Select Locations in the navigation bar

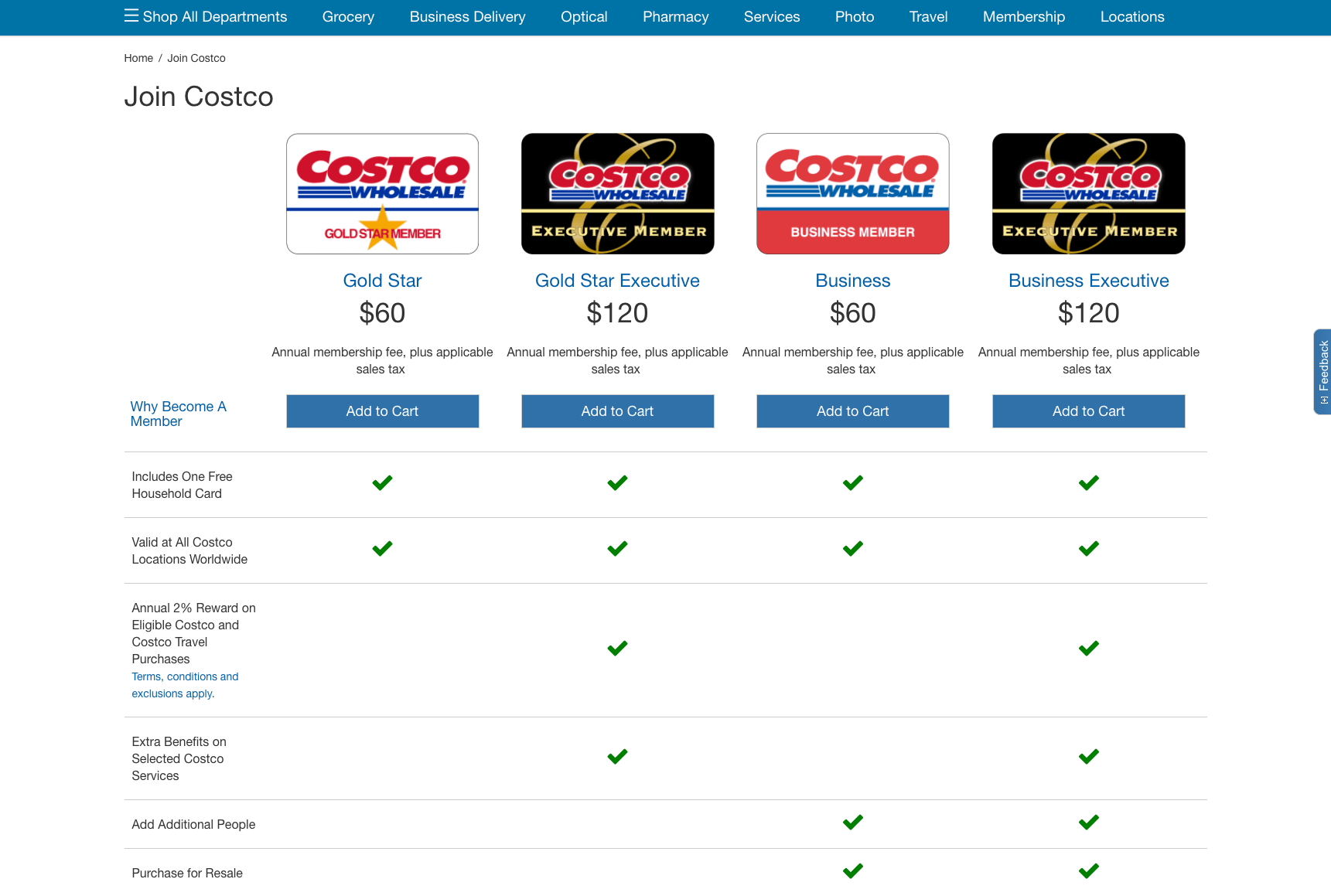[1132, 17]
